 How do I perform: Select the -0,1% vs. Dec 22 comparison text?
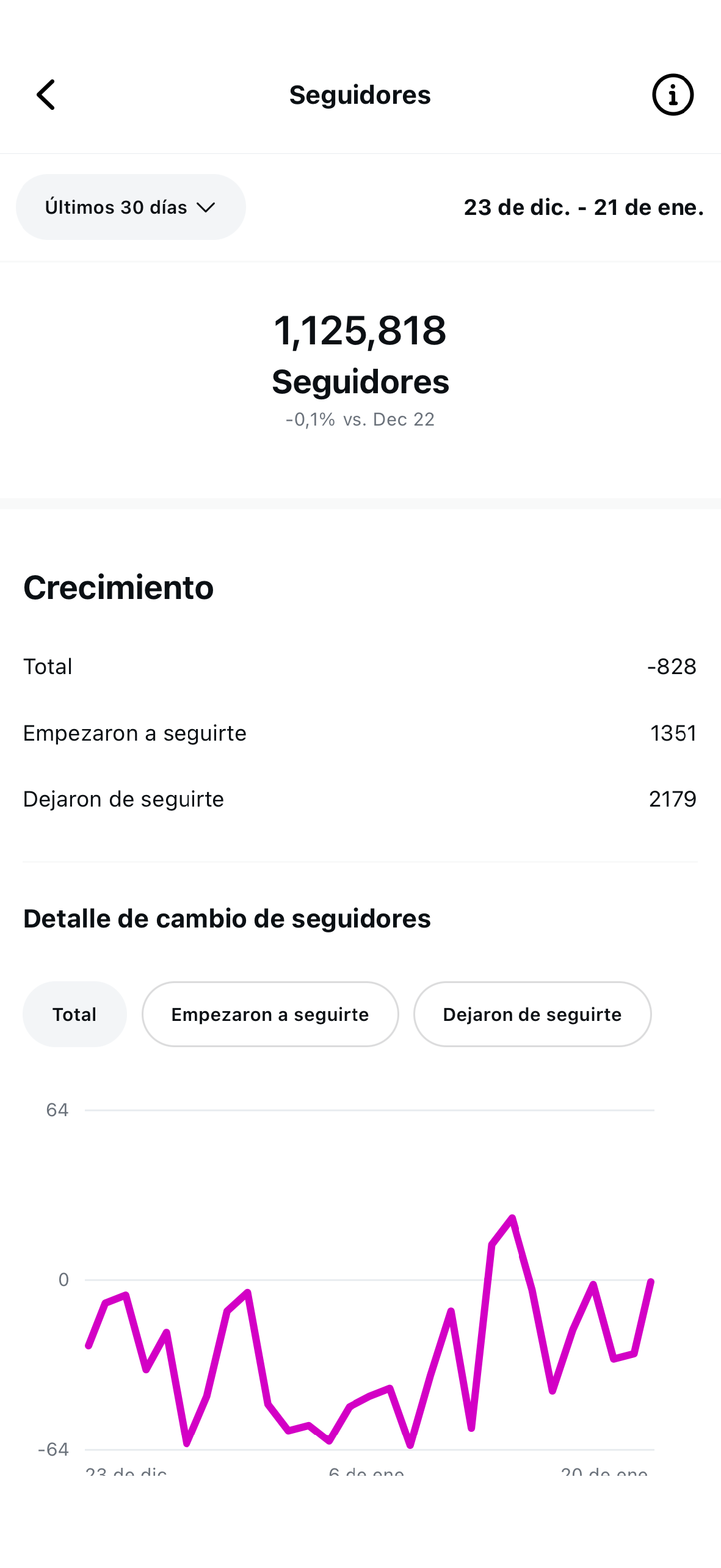(x=360, y=419)
